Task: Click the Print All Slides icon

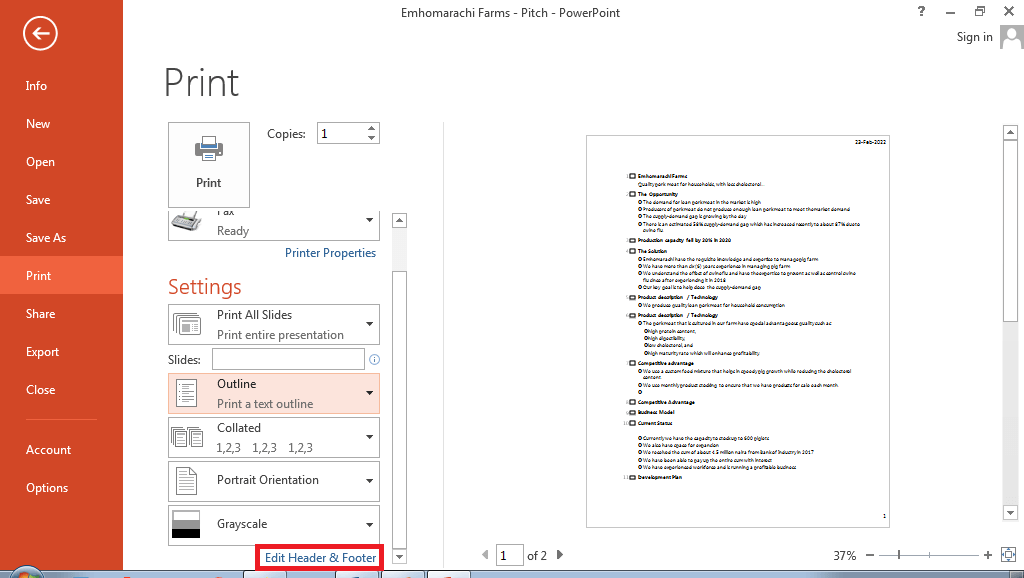Action: [187, 325]
